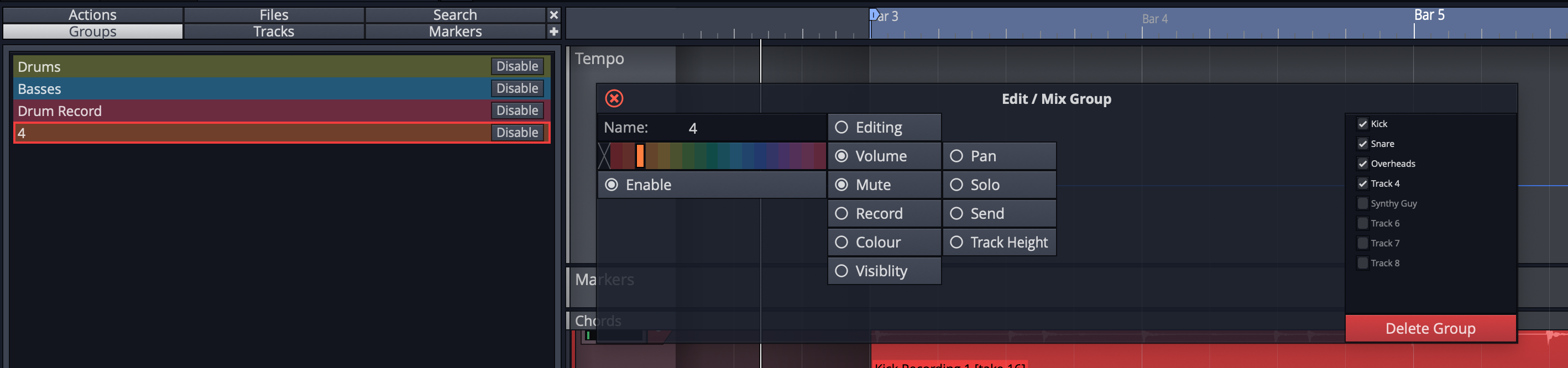
Task: Uncheck the Kick track checkbox
Action: pyautogui.click(x=1362, y=124)
